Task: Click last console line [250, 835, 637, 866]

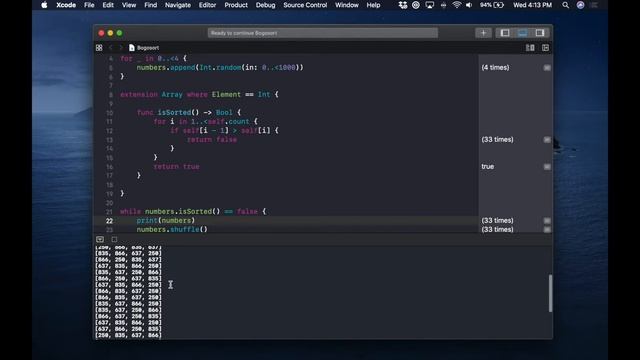Action: click(x=128, y=335)
